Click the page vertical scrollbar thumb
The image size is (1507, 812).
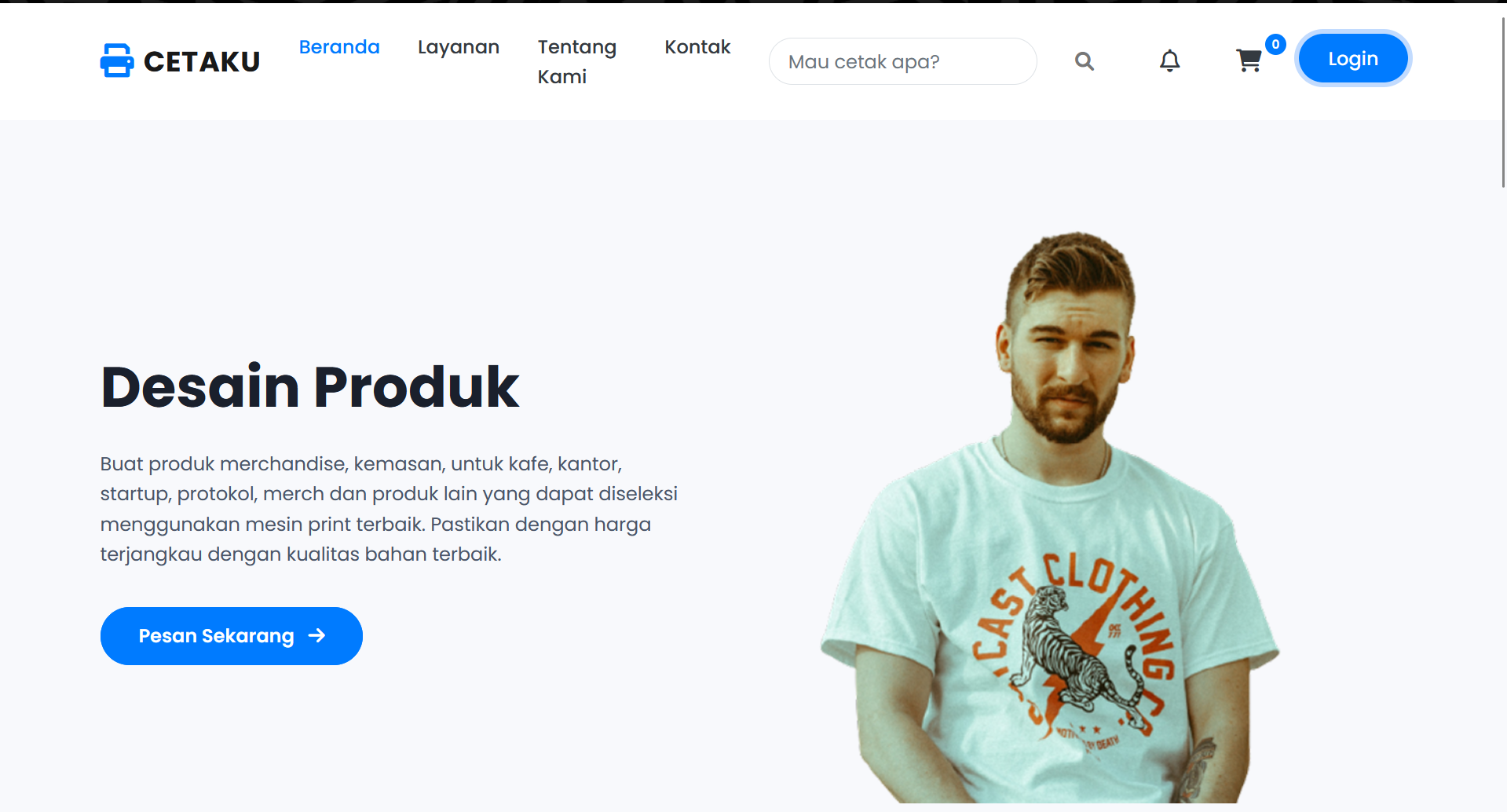(1503, 101)
